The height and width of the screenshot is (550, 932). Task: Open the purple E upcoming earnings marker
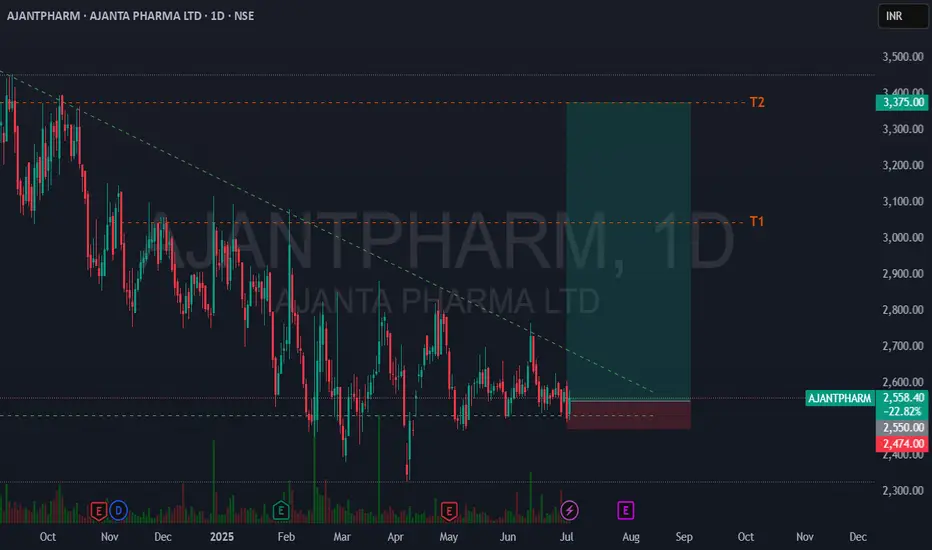(625, 510)
